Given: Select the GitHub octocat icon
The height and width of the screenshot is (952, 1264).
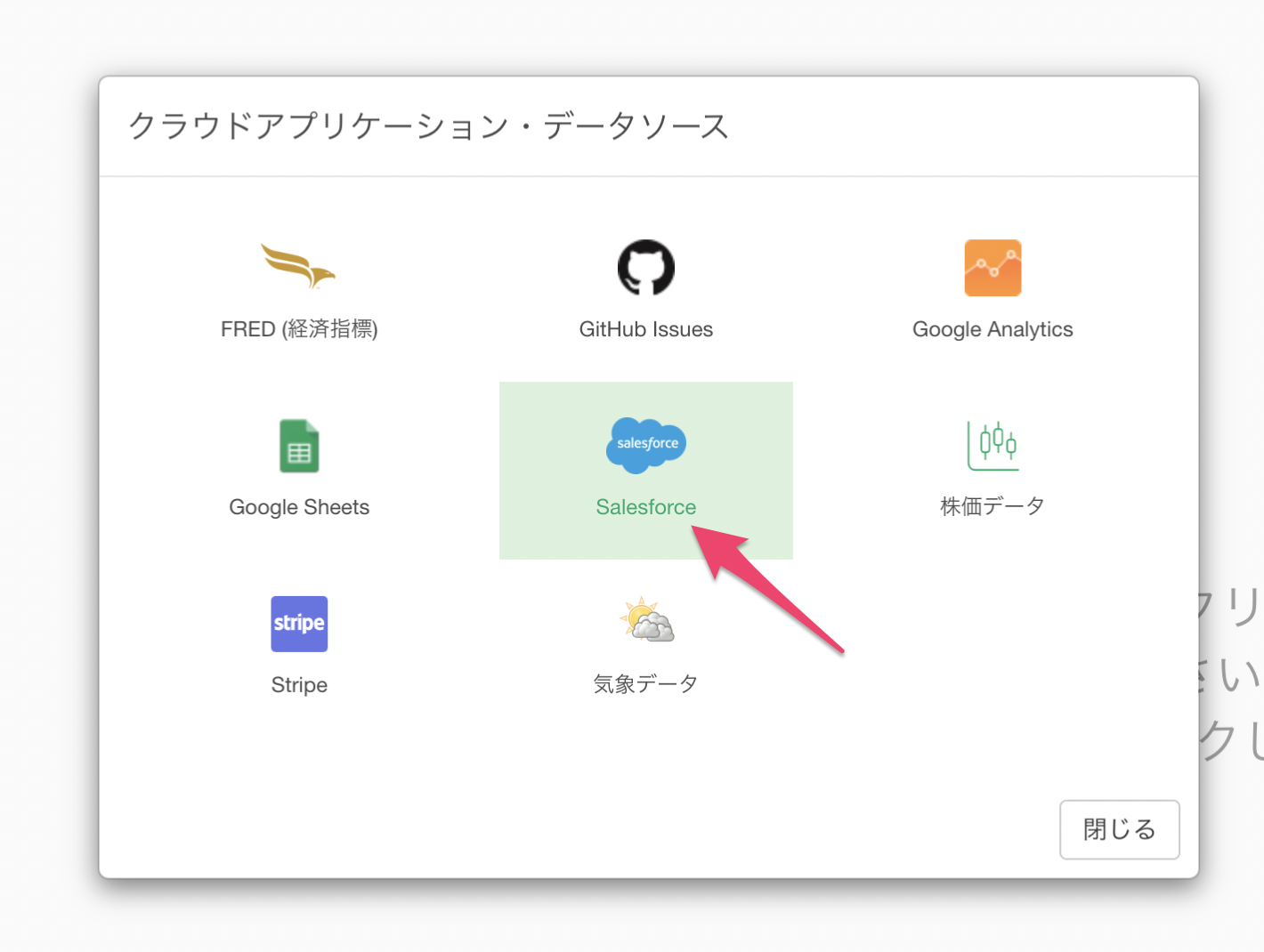Looking at the screenshot, I should pyautogui.click(x=646, y=268).
